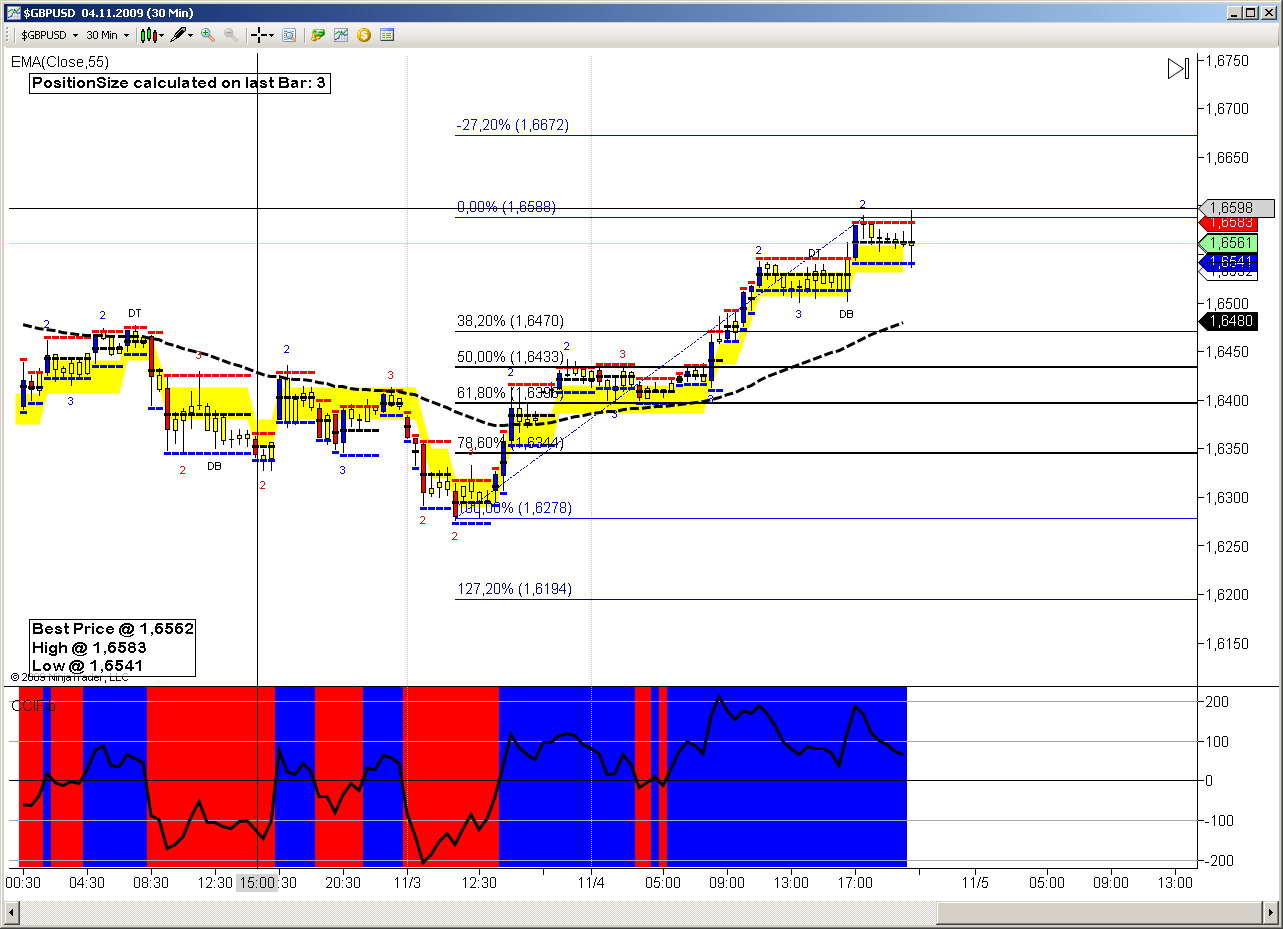Click the Best Price @ 1,6562 text
This screenshot has height=929, width=1283.
click(x=112, y=629)
